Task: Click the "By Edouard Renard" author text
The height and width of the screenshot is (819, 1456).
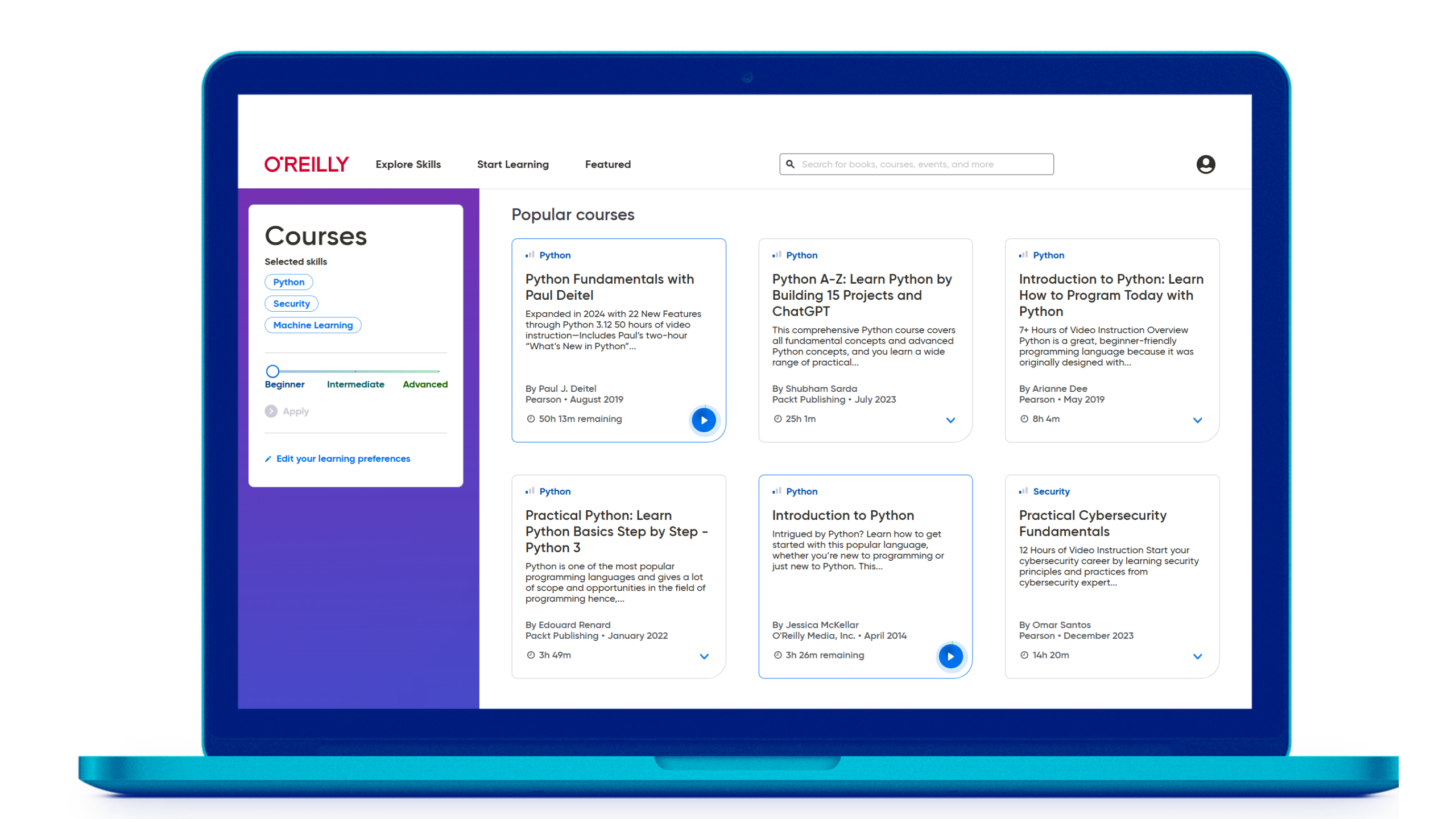Action: (x=568, y=625)
